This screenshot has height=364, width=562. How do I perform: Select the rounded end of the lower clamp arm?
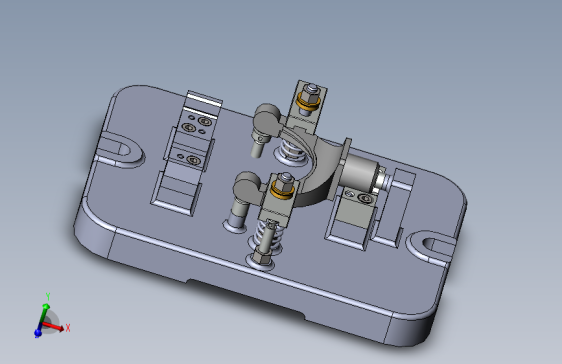coord(247,186)
